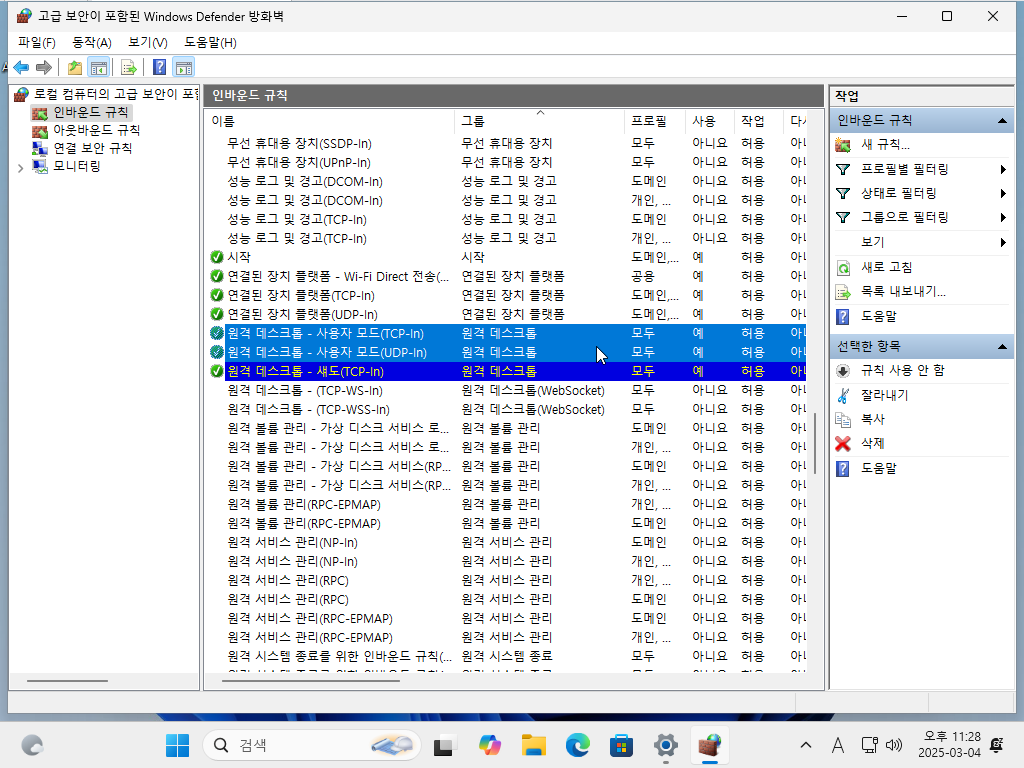Screen dimensions: 1024x768
Task: Click the red 삭제 X icon
Action: point(843,443)
